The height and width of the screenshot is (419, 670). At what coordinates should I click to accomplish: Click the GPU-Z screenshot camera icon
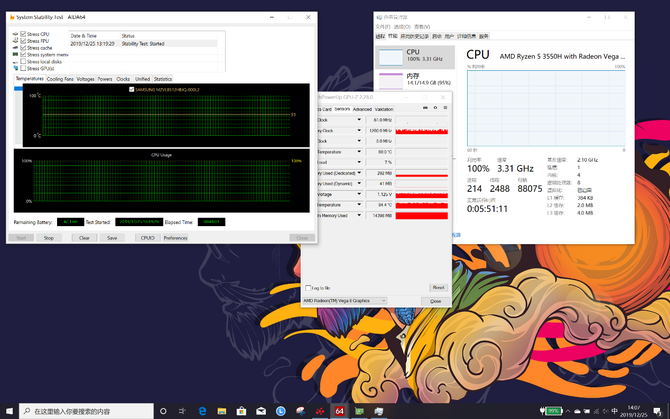[425, 108]
